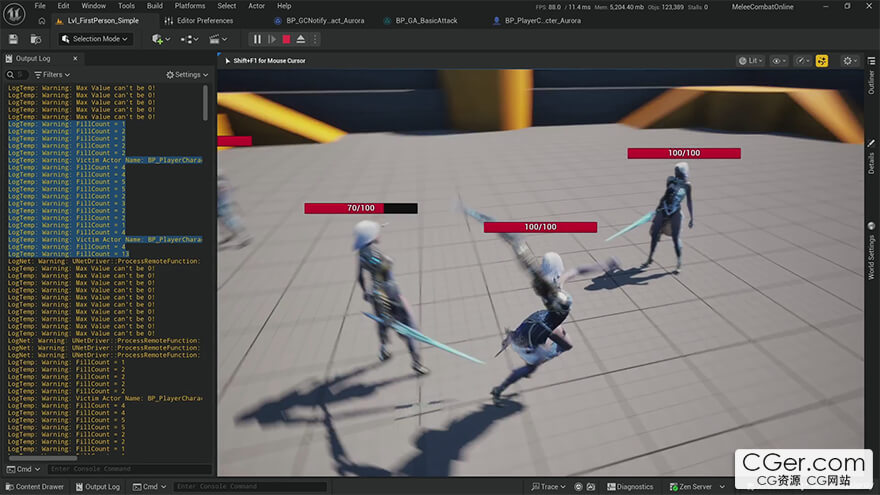
Task: Click the home icon beside level tab
Action: pos(42,21)
